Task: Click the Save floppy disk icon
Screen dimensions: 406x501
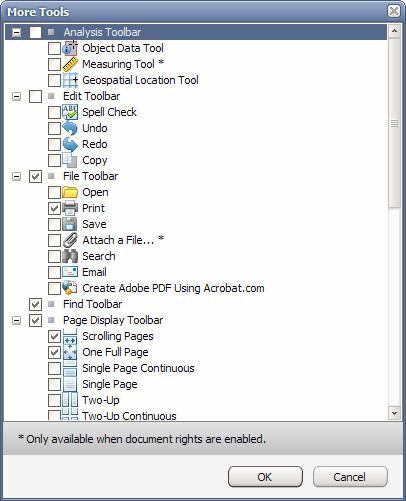Action: click(x=70, y=224)
